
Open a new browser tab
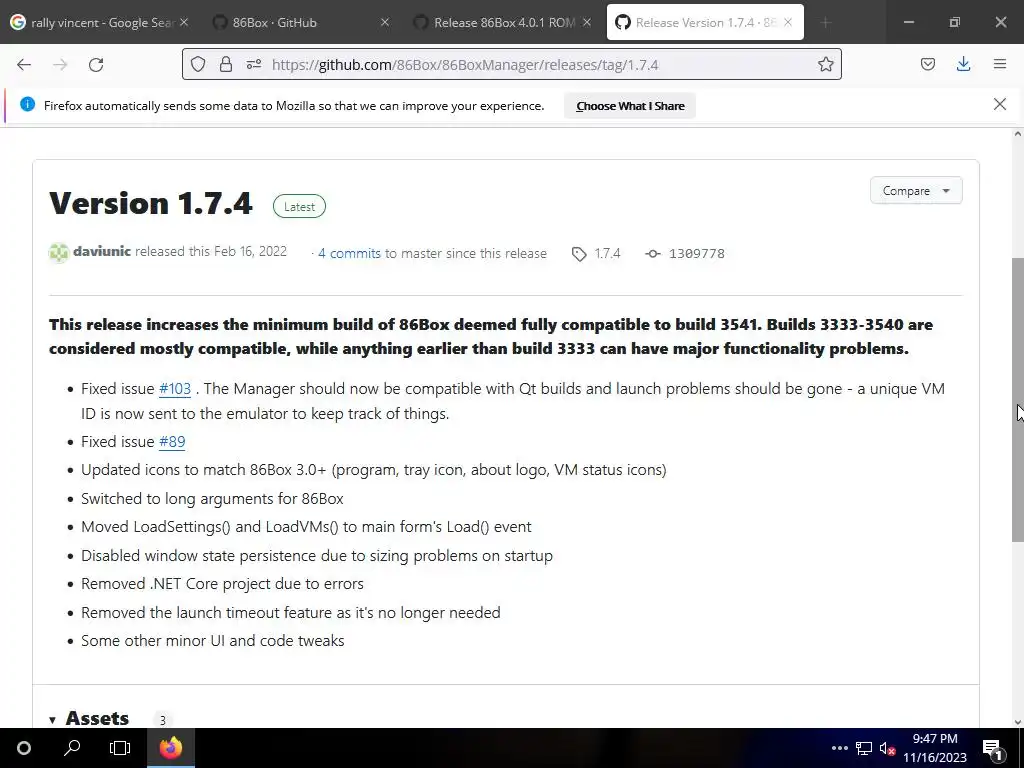coord(825,22)
